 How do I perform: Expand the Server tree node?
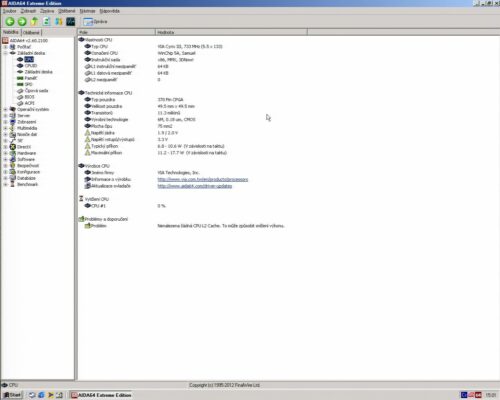tap(5, 116)
